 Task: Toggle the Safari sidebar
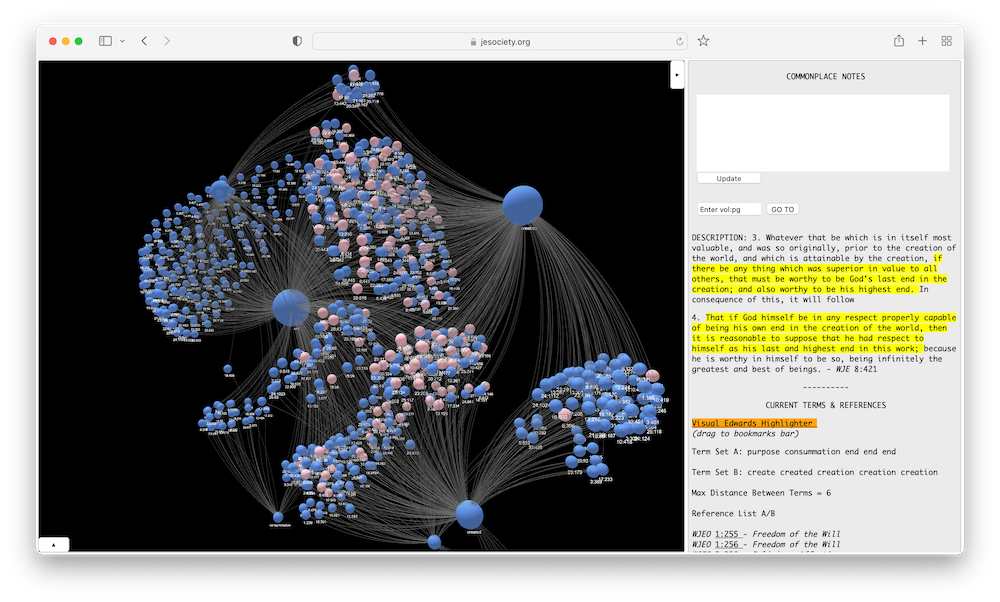pyautogui.click(x=105, y=41)
